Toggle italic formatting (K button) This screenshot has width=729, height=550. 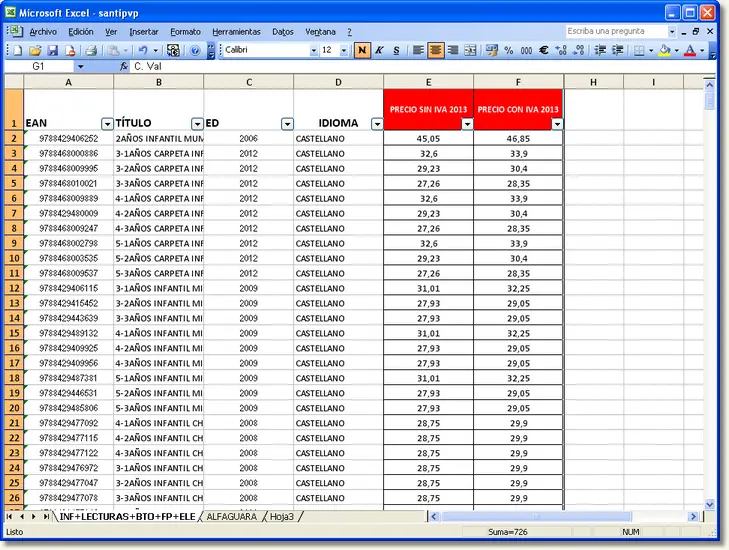(379, 50)
